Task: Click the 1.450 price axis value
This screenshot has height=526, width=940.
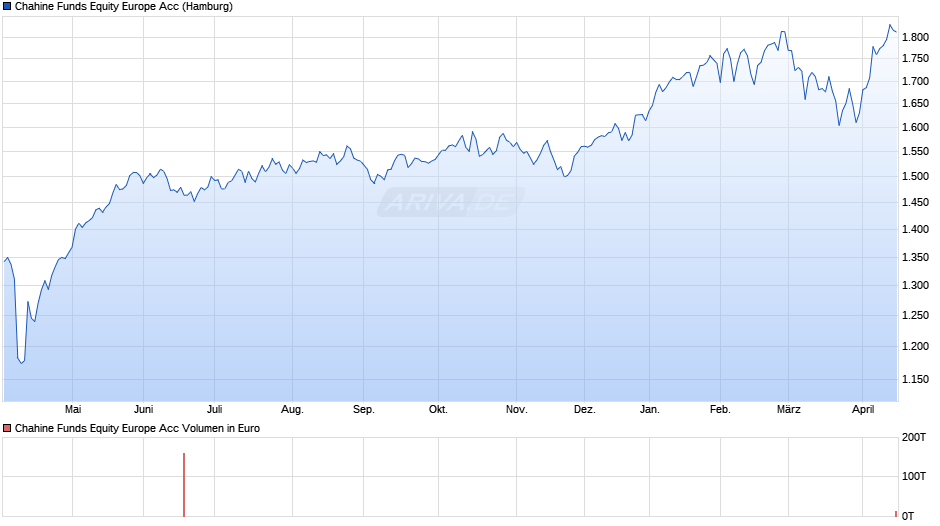Action: coord(915,203)
